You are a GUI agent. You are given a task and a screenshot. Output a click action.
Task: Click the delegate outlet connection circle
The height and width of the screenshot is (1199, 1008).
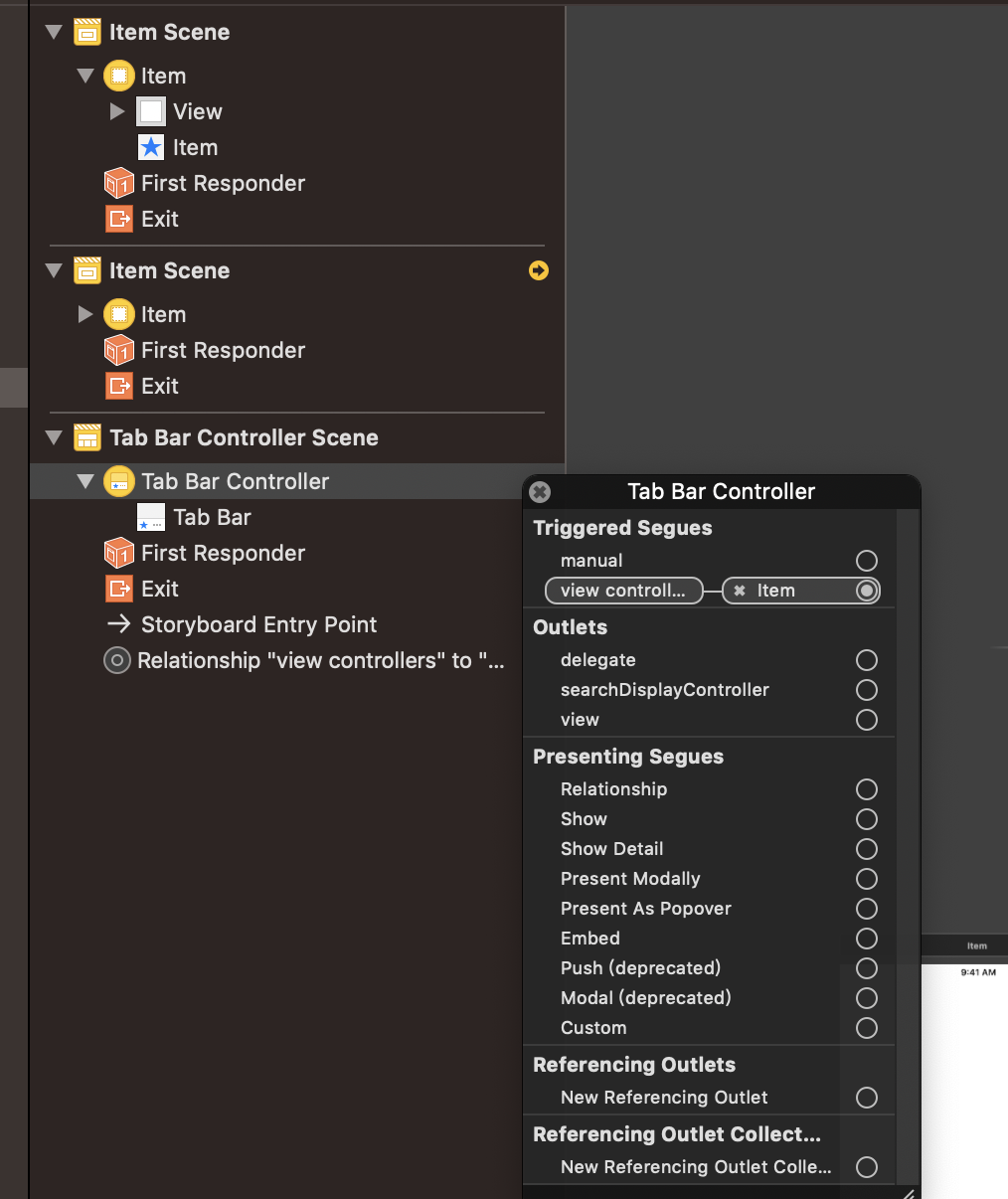click(x=867, y=660)
